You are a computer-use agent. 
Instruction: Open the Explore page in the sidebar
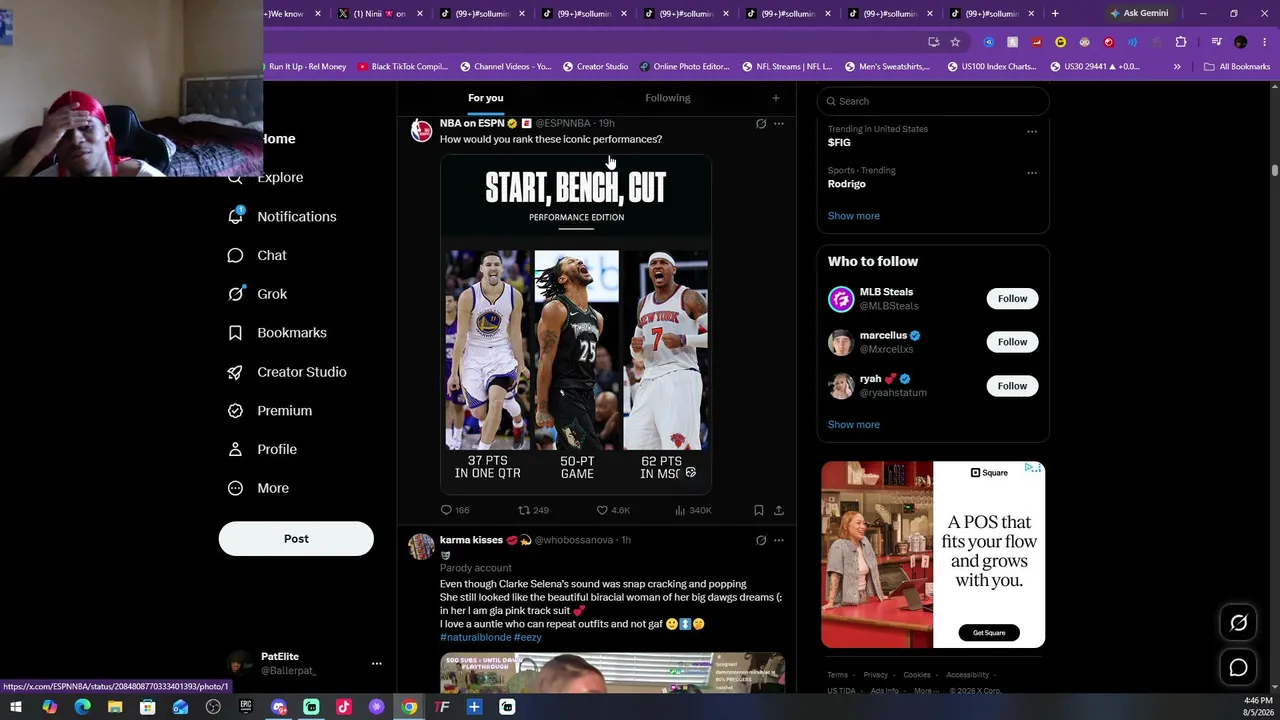[267, 177]
